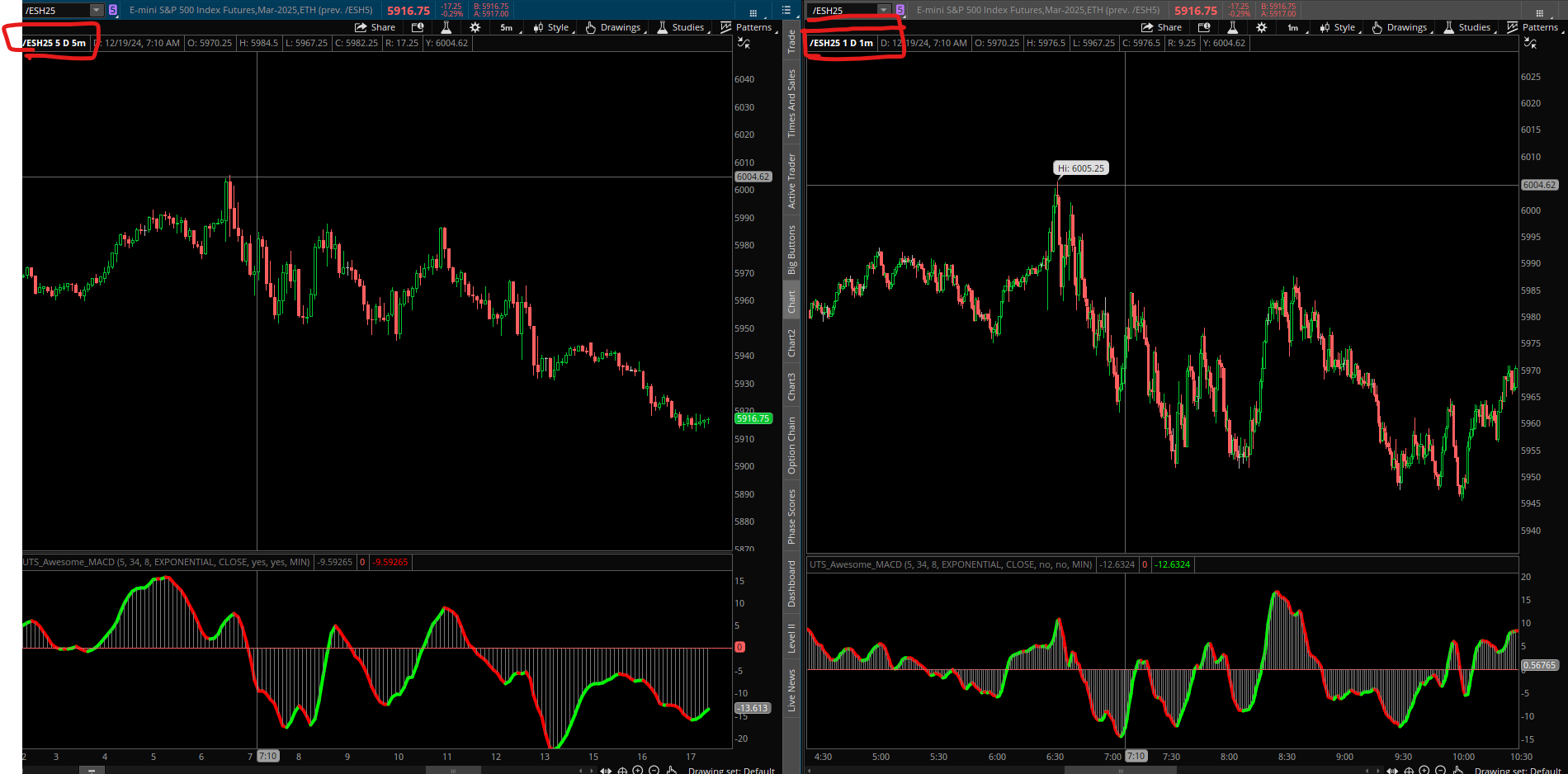Open Style menu on left chart
Viewport: 1568px width, 774px height.
point(552,27)
